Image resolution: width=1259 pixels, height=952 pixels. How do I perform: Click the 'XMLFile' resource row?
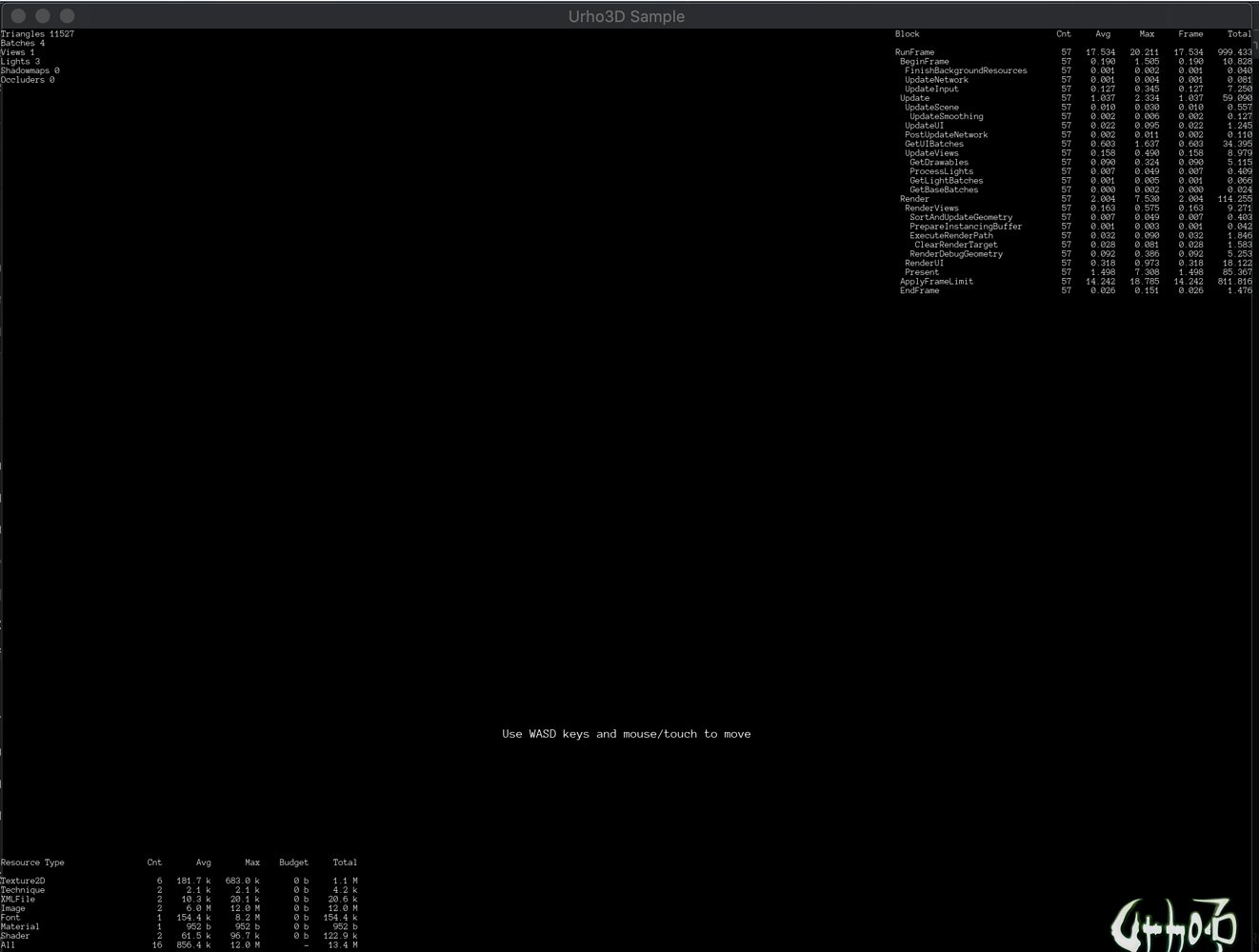click(179, 900)
